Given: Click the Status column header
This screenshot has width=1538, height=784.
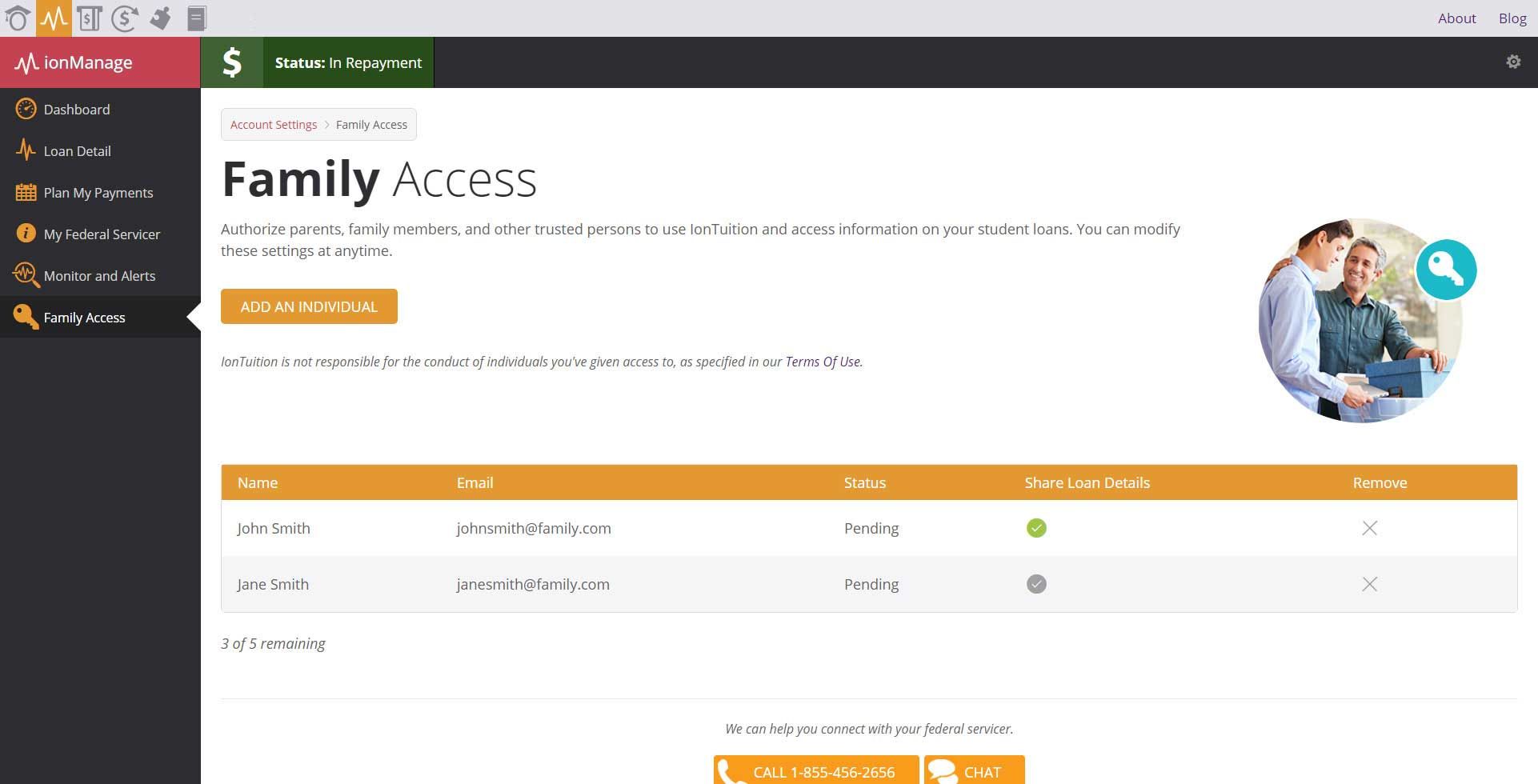Looking at the screenshot, I should pos(864,482).
